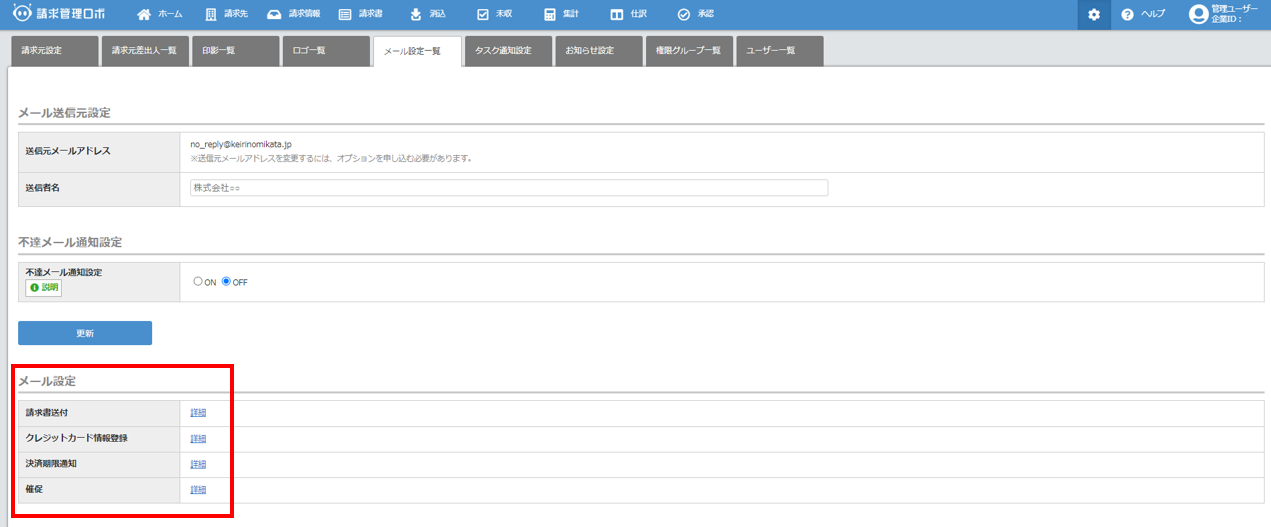Select the OFF radio for 不達メール通知設定
Image resolution: width=1271 pixels, height=527 pixels.
[x=226, y=282]
